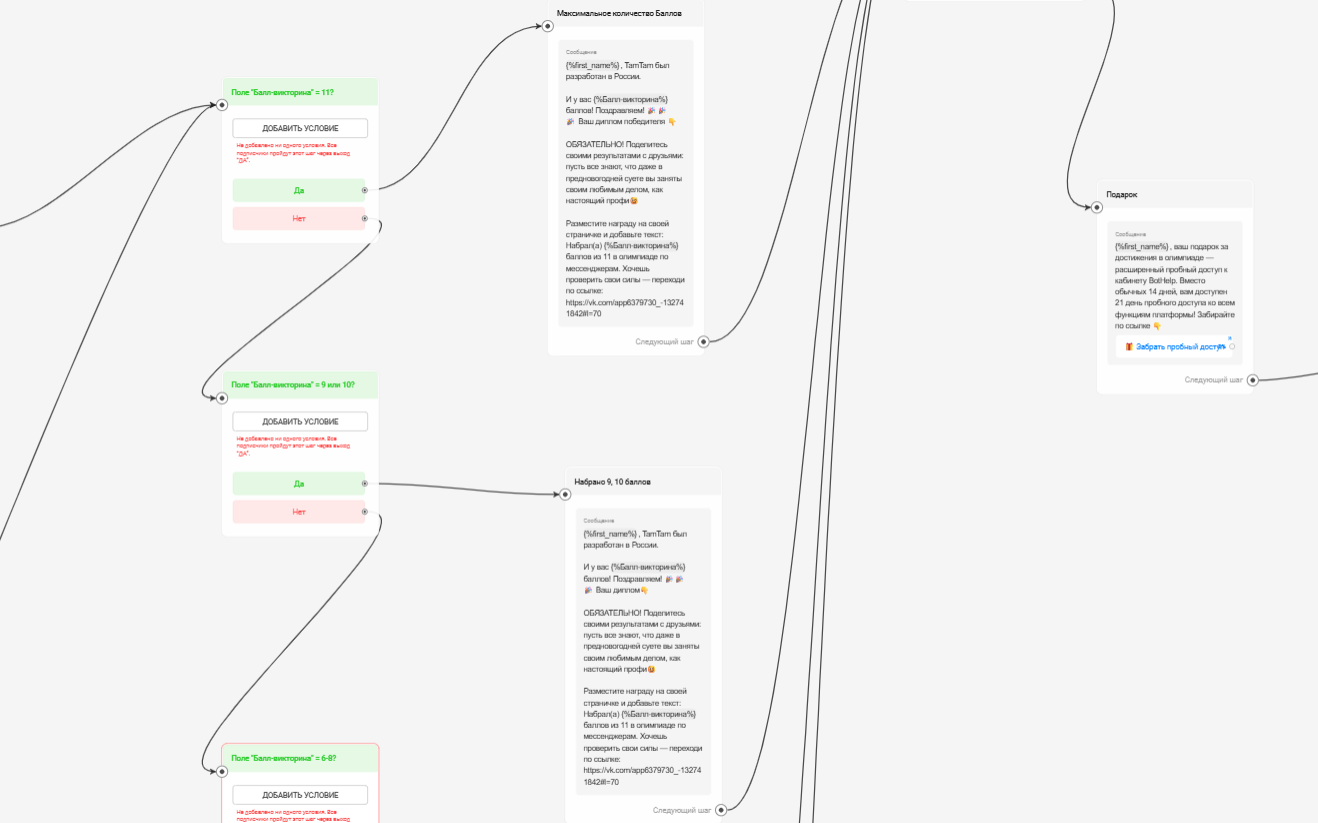Click the input connector of the "= 9 или 10?" block
The image size is (1318, 823).
click(222, 397)
